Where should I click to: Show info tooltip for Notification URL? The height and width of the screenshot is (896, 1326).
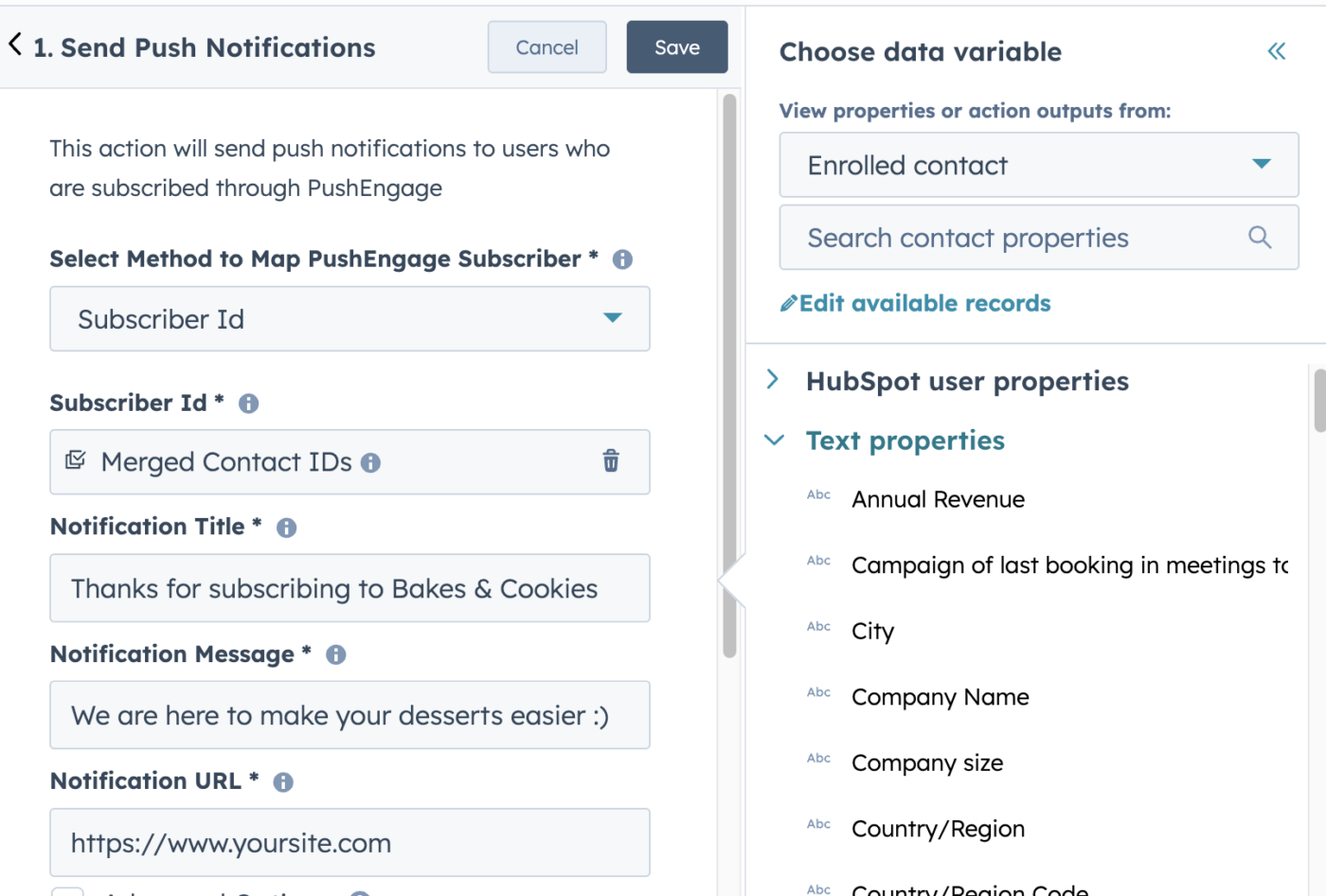(x=283, y=782)
